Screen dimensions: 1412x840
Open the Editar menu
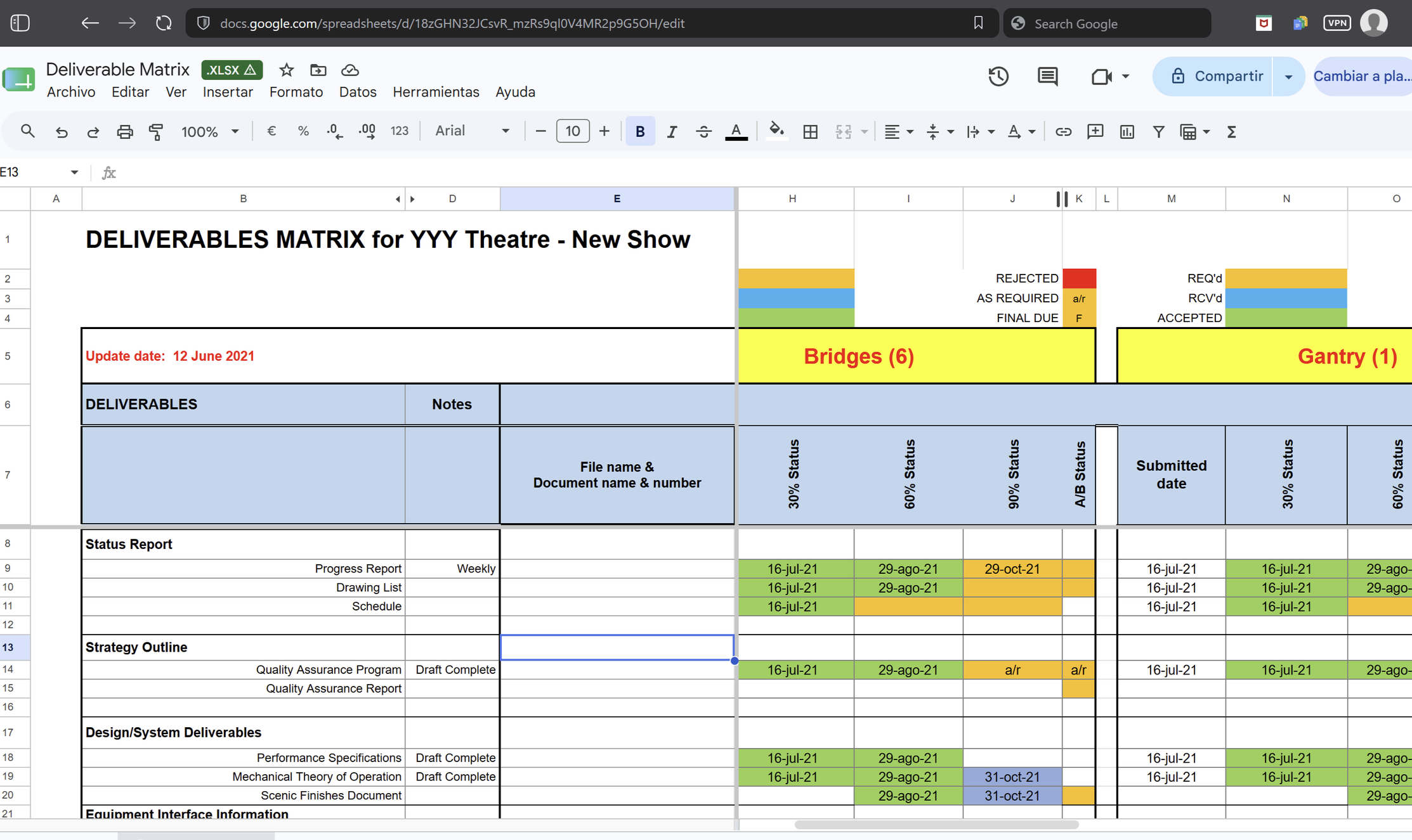point(130,92)
